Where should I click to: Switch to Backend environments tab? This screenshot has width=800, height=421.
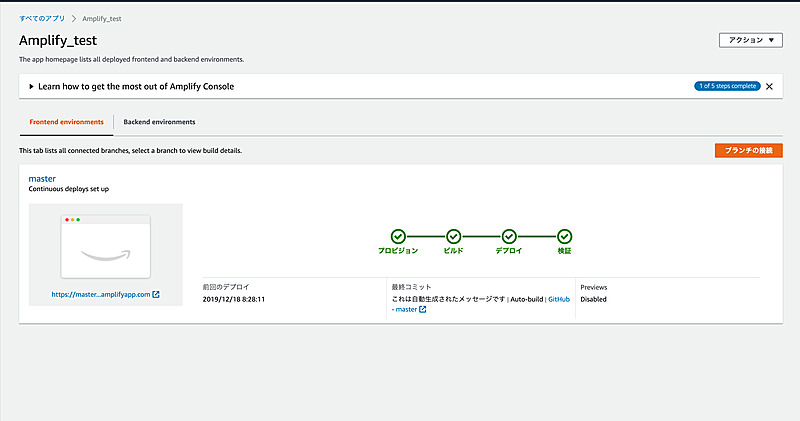pyautogui.click(x=159, y=122)
